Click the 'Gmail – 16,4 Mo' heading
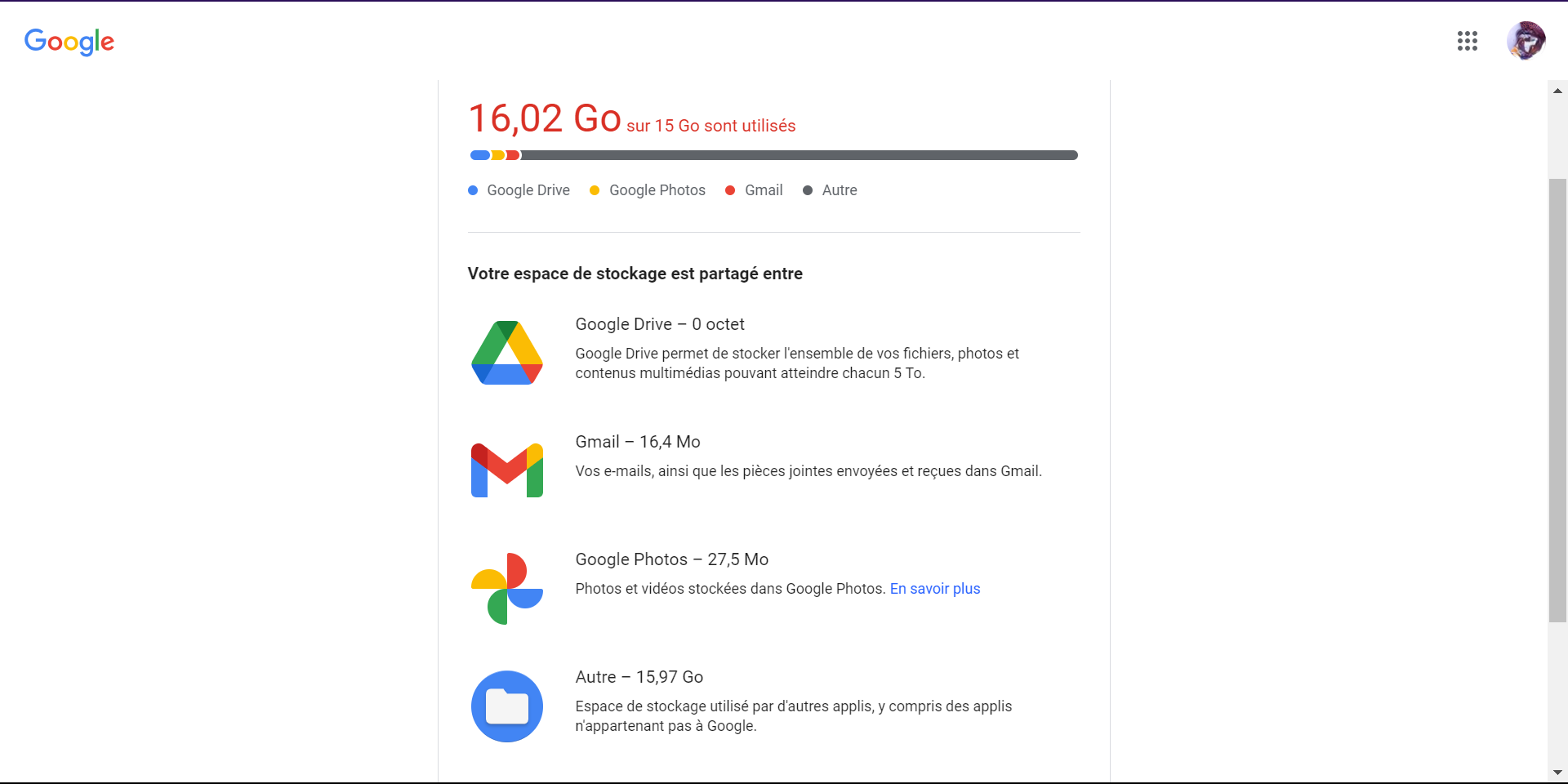This screenshot has height=784, width=1568. point(638,442)
